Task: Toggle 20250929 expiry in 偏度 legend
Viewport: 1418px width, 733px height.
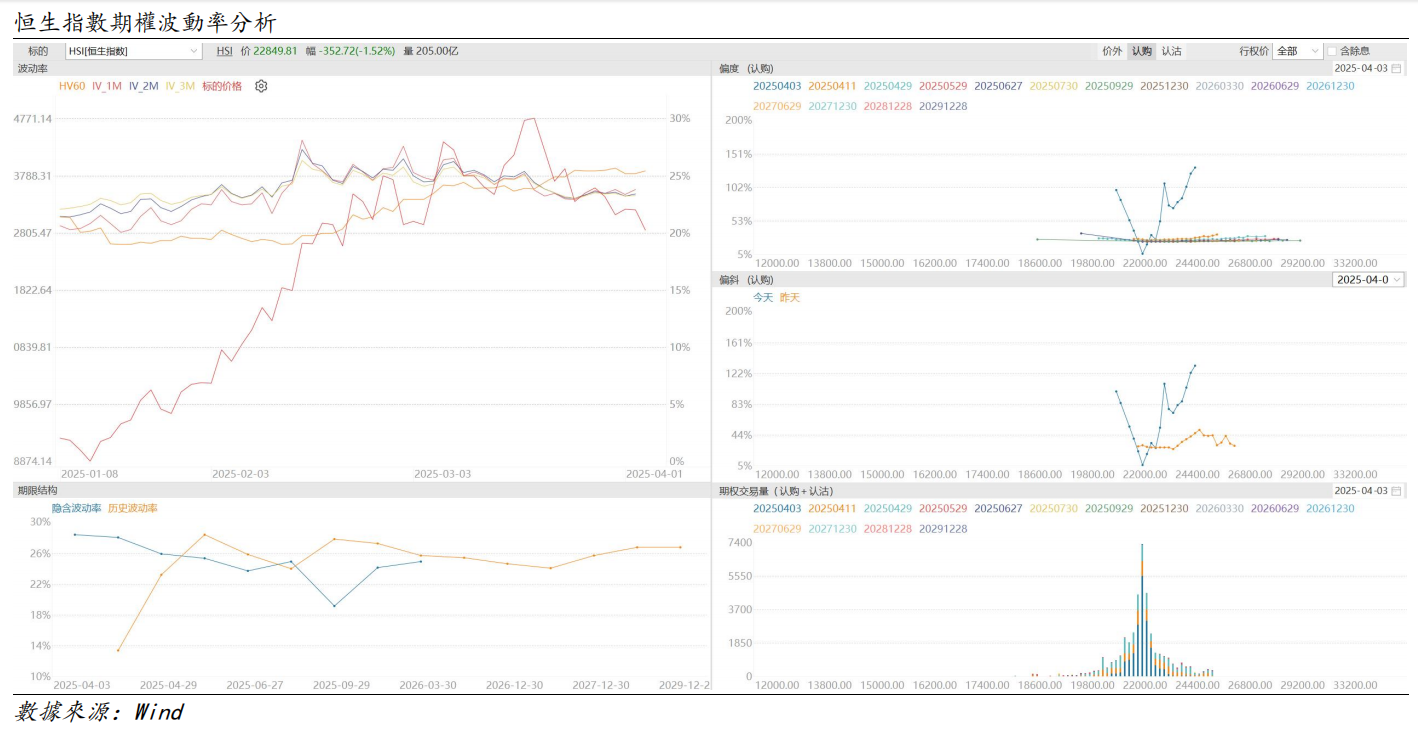Action: click(1109, 86)
